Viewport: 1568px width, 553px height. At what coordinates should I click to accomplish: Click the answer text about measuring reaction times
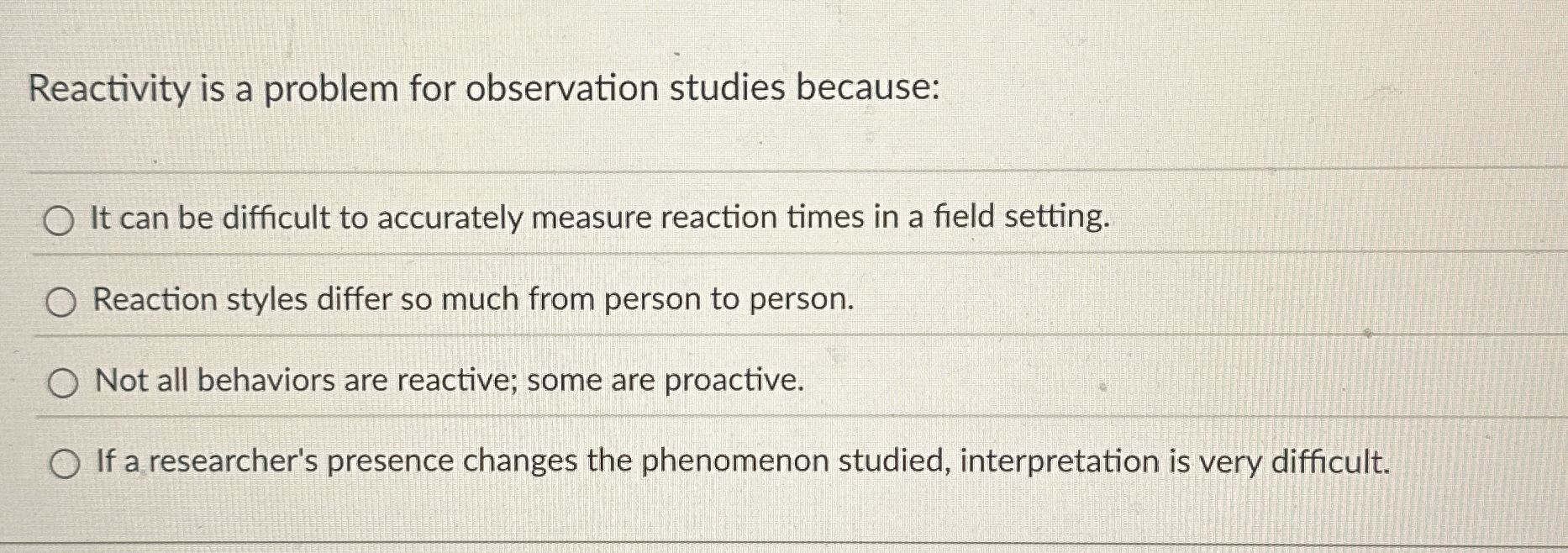tap(602, 219)
